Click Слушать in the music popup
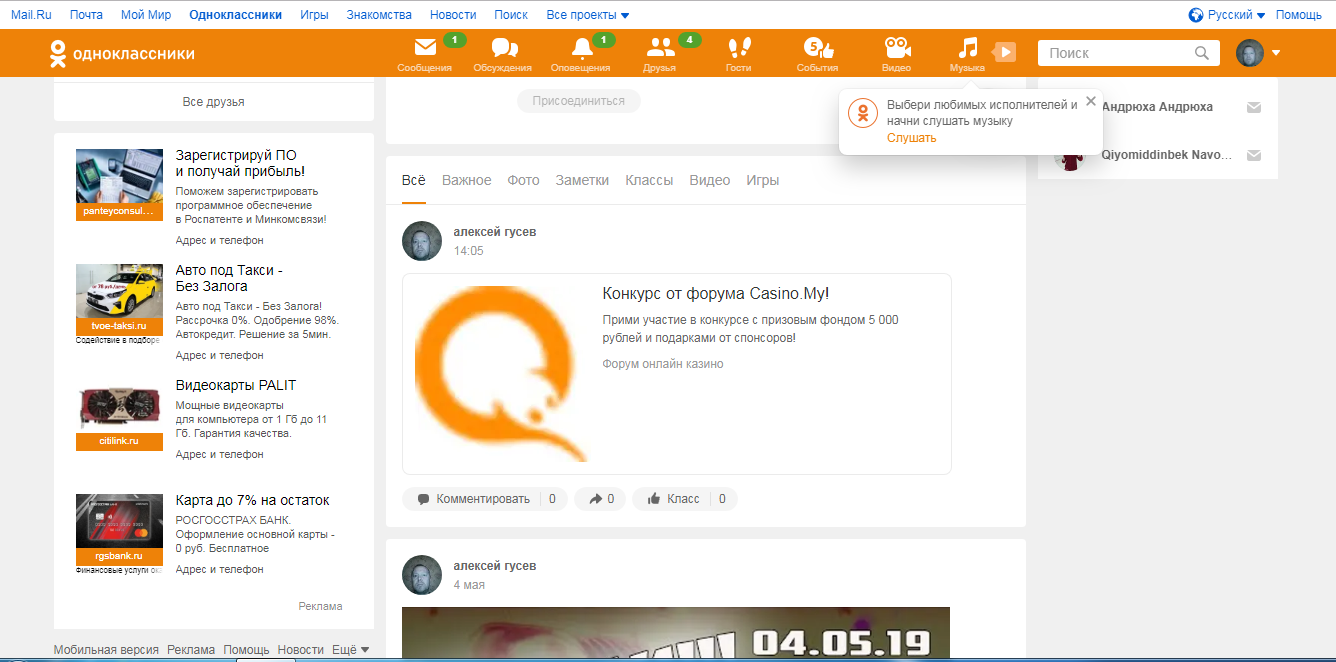The width and height of the screenshot is (1336, 662). pos(911,138)
